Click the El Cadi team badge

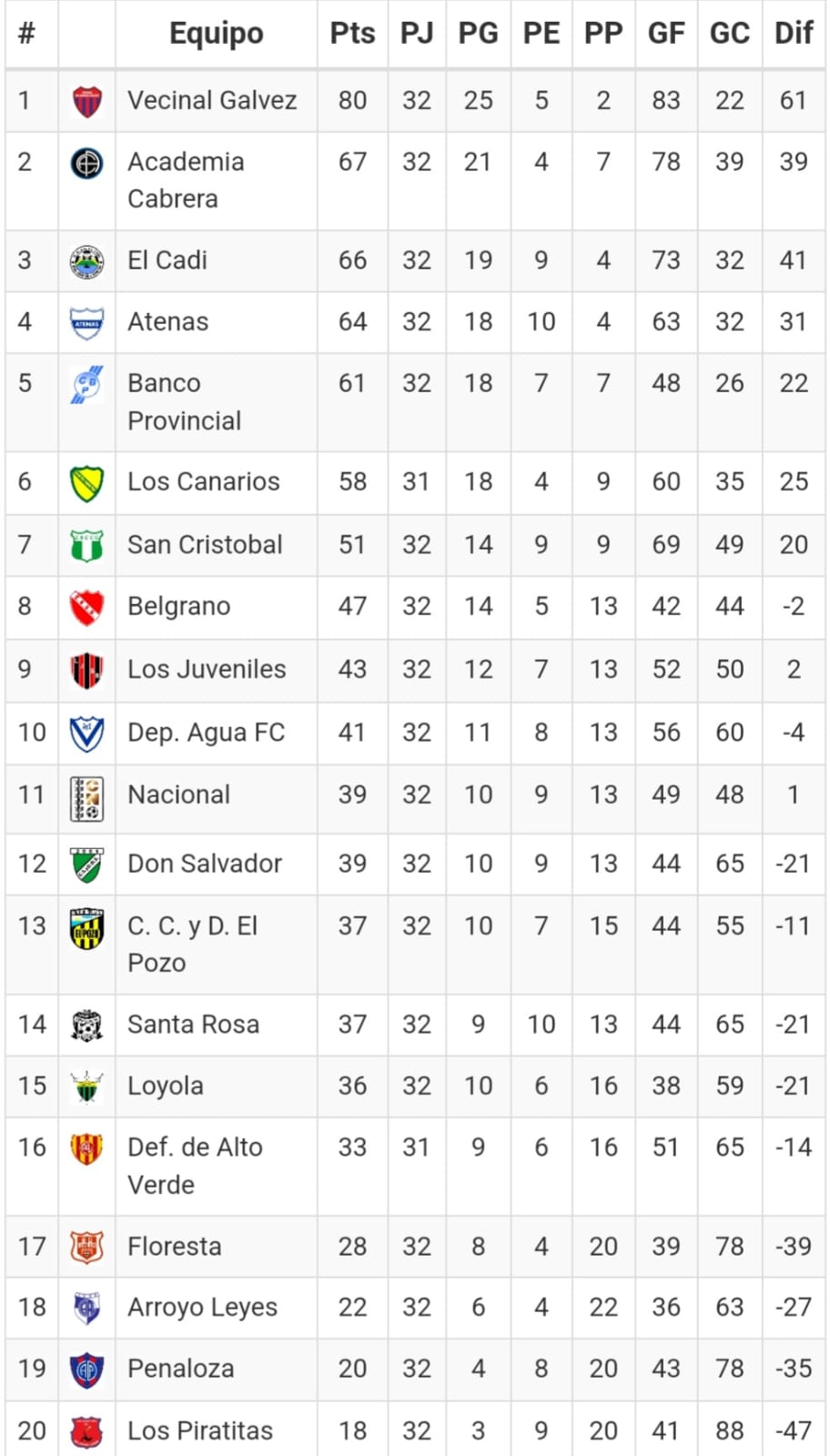click(86, 261)
